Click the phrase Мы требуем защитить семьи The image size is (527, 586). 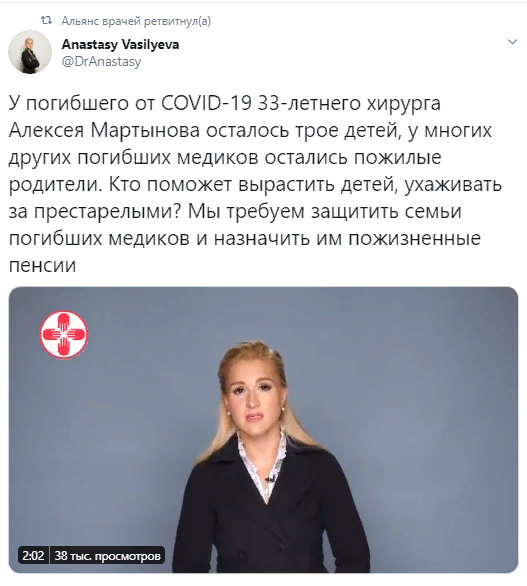pyautogui.click(x=324, y=212)
